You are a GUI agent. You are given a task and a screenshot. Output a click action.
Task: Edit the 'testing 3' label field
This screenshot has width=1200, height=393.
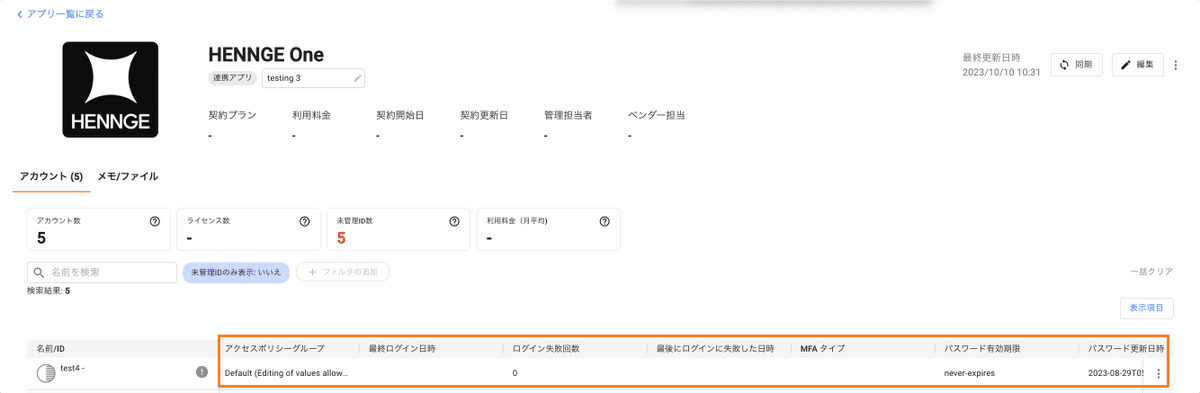click(x=314, y=78)
